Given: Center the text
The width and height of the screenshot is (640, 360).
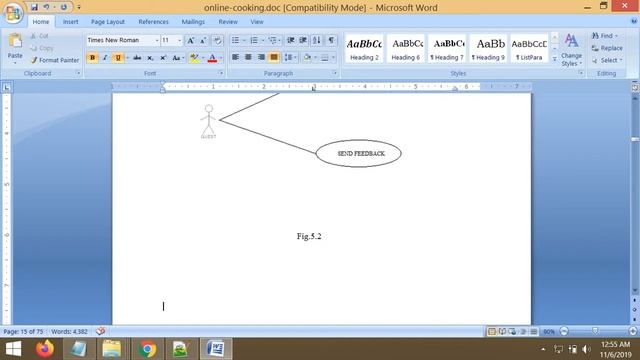Looking at the screenshot, I should tap(248, 58).
